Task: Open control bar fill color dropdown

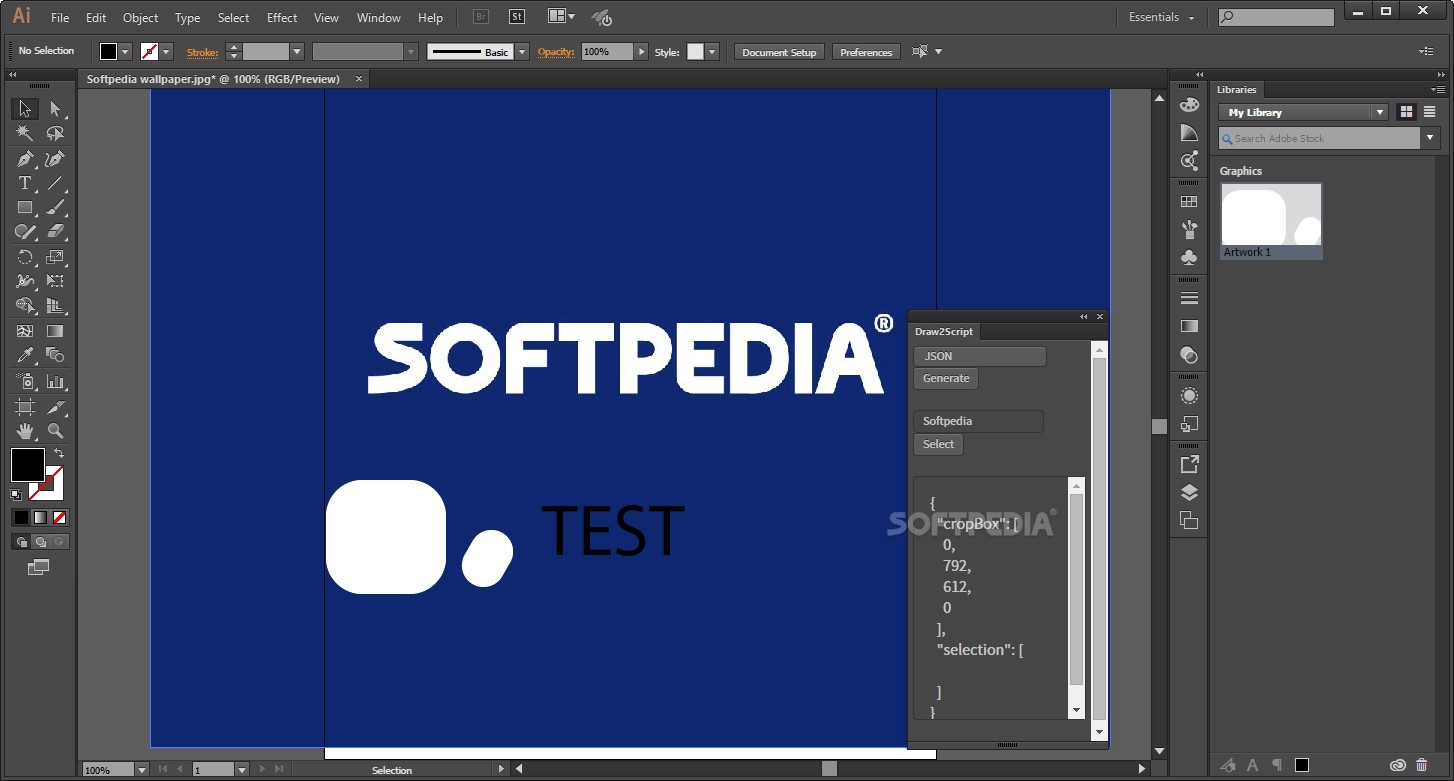Action: pos(126,52)
